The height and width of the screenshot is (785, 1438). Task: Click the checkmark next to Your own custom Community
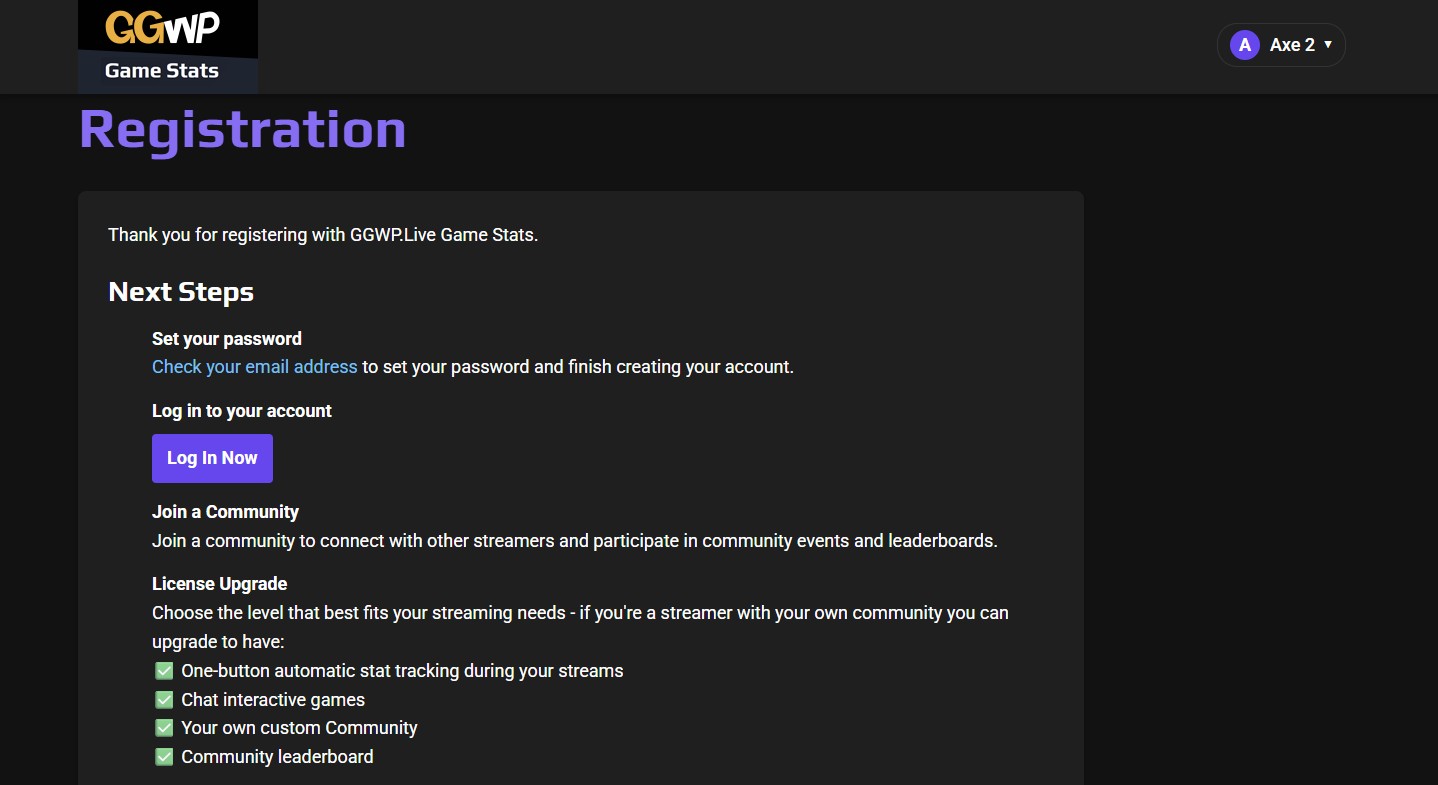164,728
